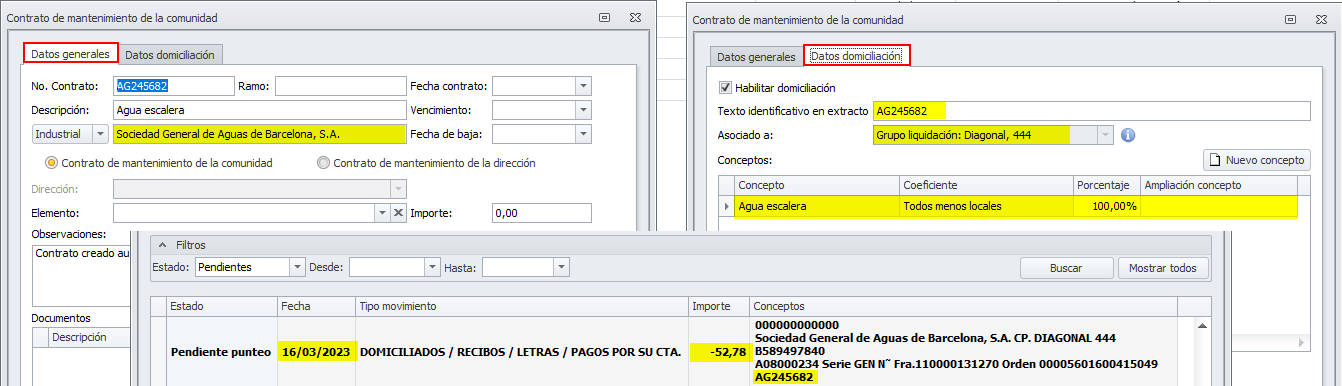Click DOMICILIADOS / RECIBOS / LETRAS movement cell
This screenshot has height=386, width=1342.
click(522, 352)
